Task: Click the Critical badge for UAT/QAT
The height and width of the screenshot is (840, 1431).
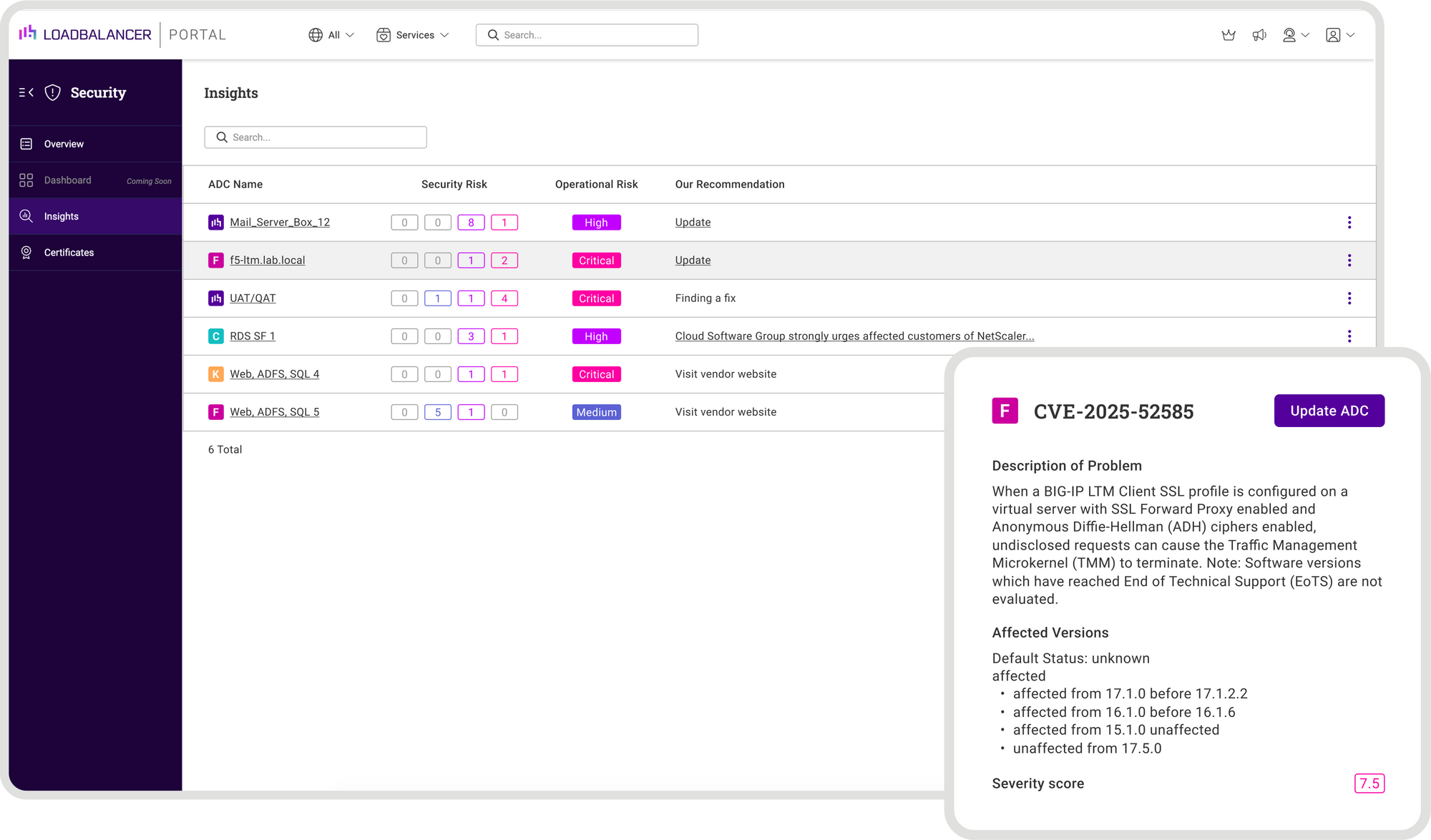Action: coord(597,298)
